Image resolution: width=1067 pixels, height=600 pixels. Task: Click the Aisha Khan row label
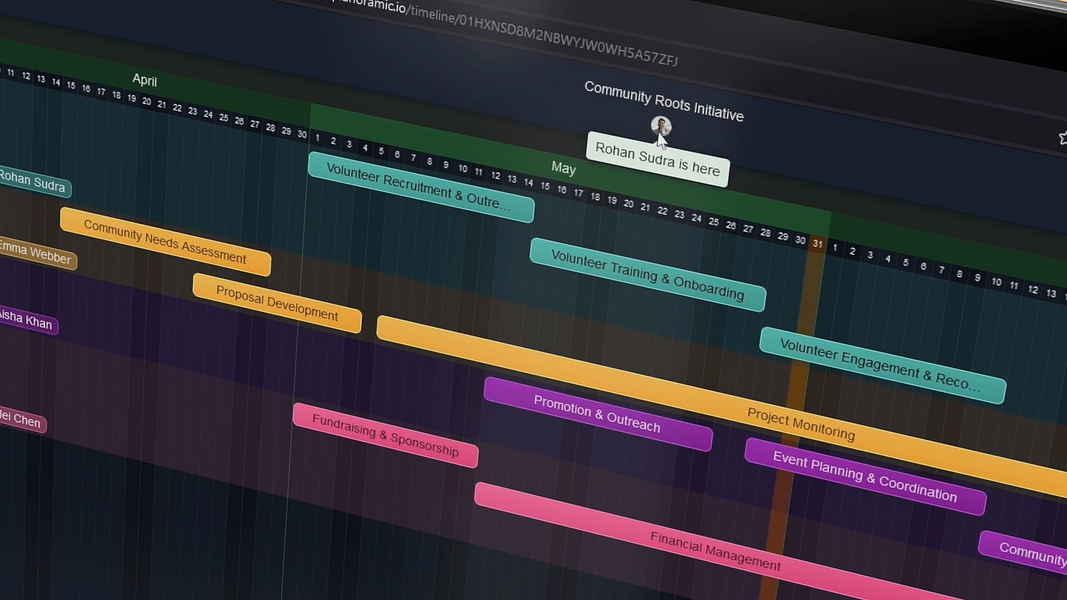27,320
